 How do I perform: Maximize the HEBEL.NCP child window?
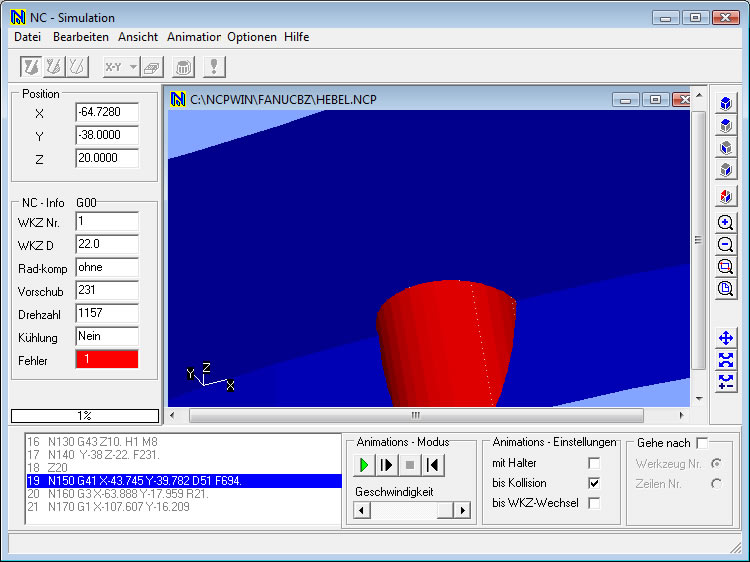pos(655,100)
